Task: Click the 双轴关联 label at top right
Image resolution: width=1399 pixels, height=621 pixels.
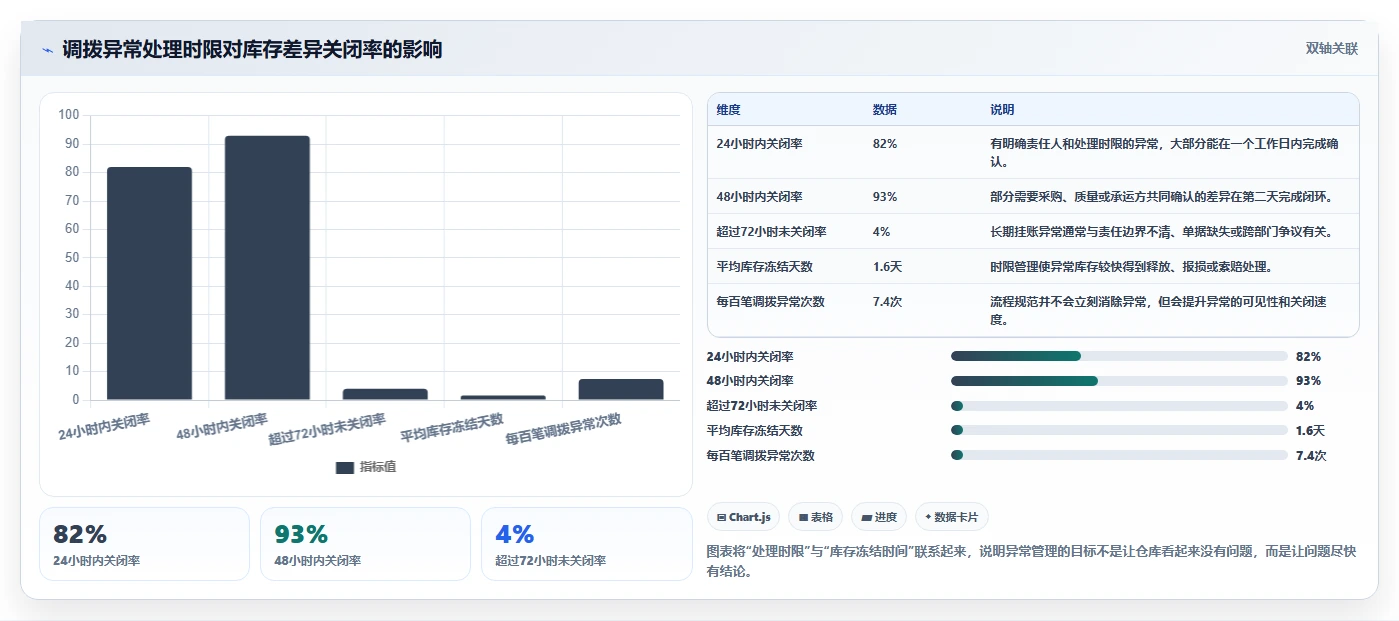Action: pyautogui.click(x=1331, y=49)
